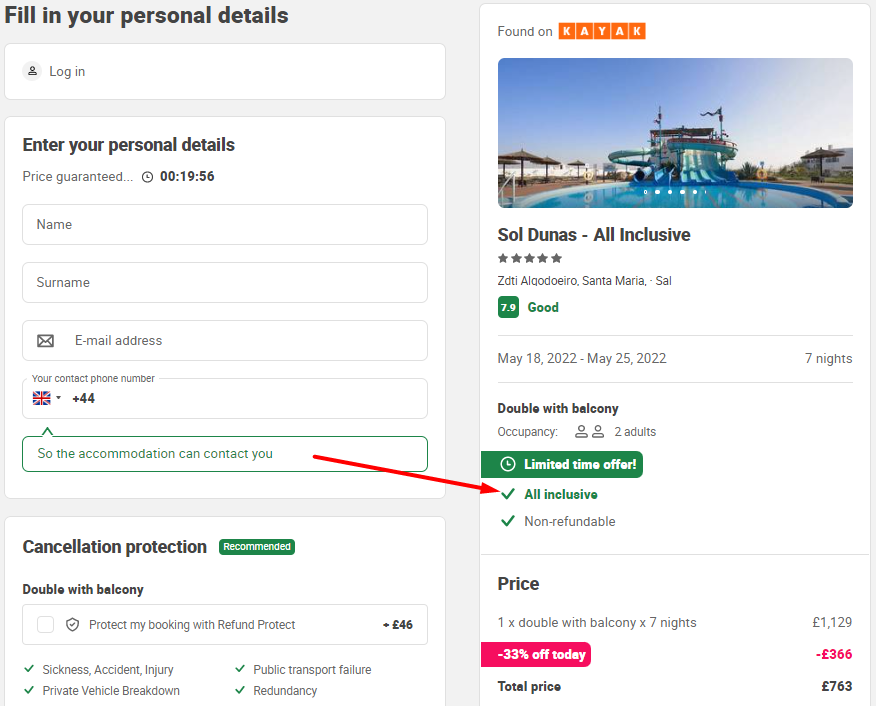
Task: Click the UK flag icon in phone field
Action: pyautogui.click(x=41, y=398)
